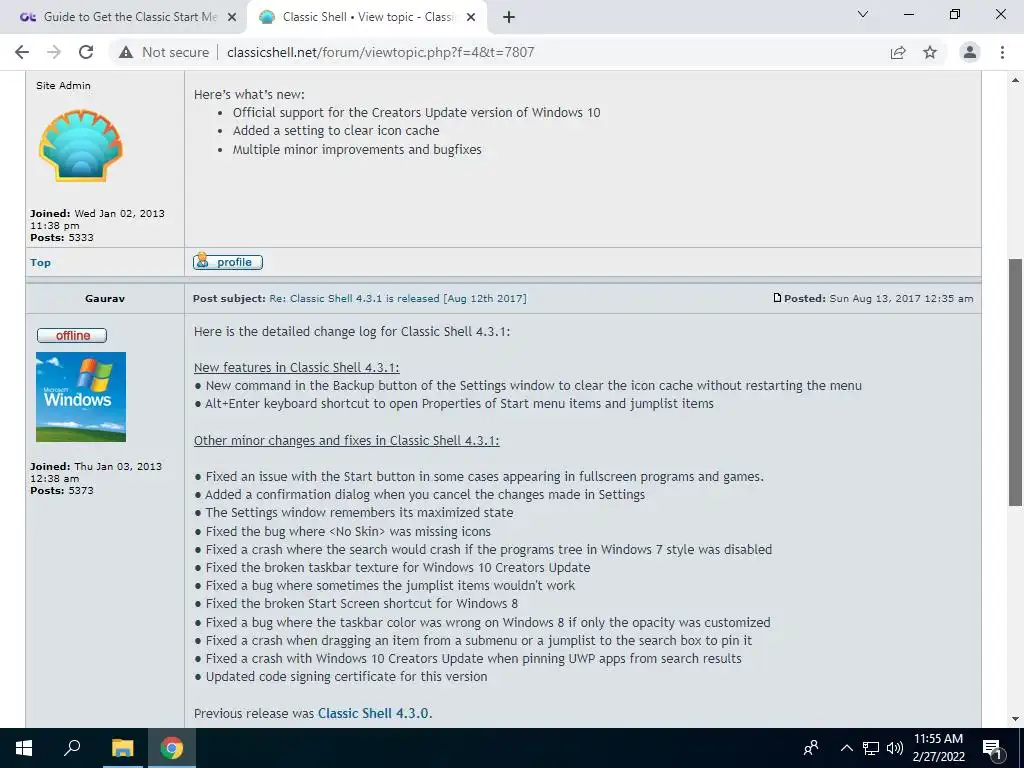Close the Guide to Get Classic Start tab

coord(232,18)
